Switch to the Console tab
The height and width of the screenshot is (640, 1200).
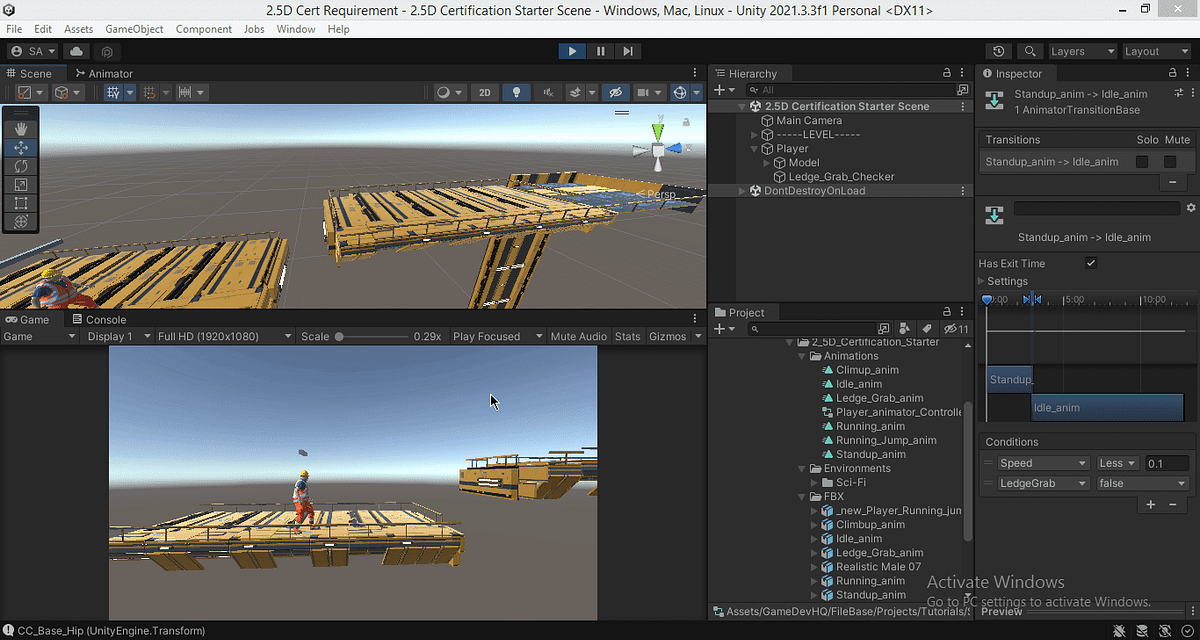click(98, 319)
